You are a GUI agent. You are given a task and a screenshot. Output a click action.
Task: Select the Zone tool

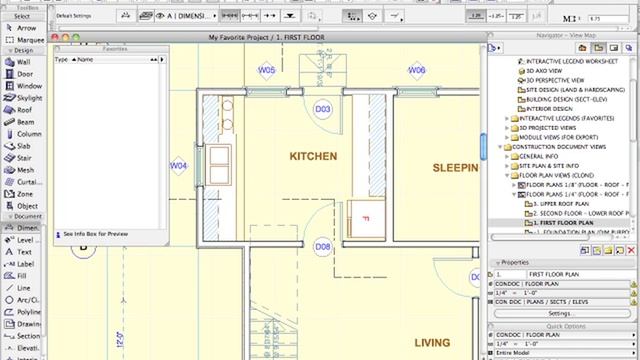coord(23,194)
